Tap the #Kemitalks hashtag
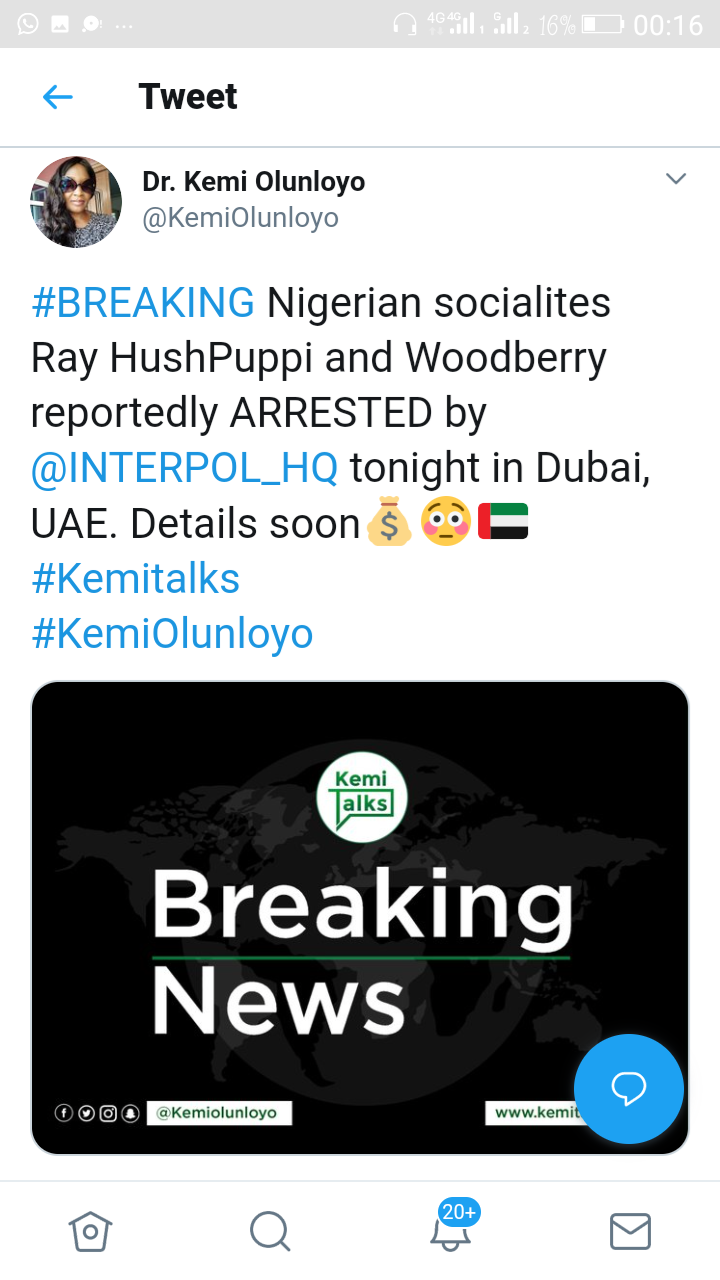This screenshot has height=1280, width=720. [x=136, y=579]
